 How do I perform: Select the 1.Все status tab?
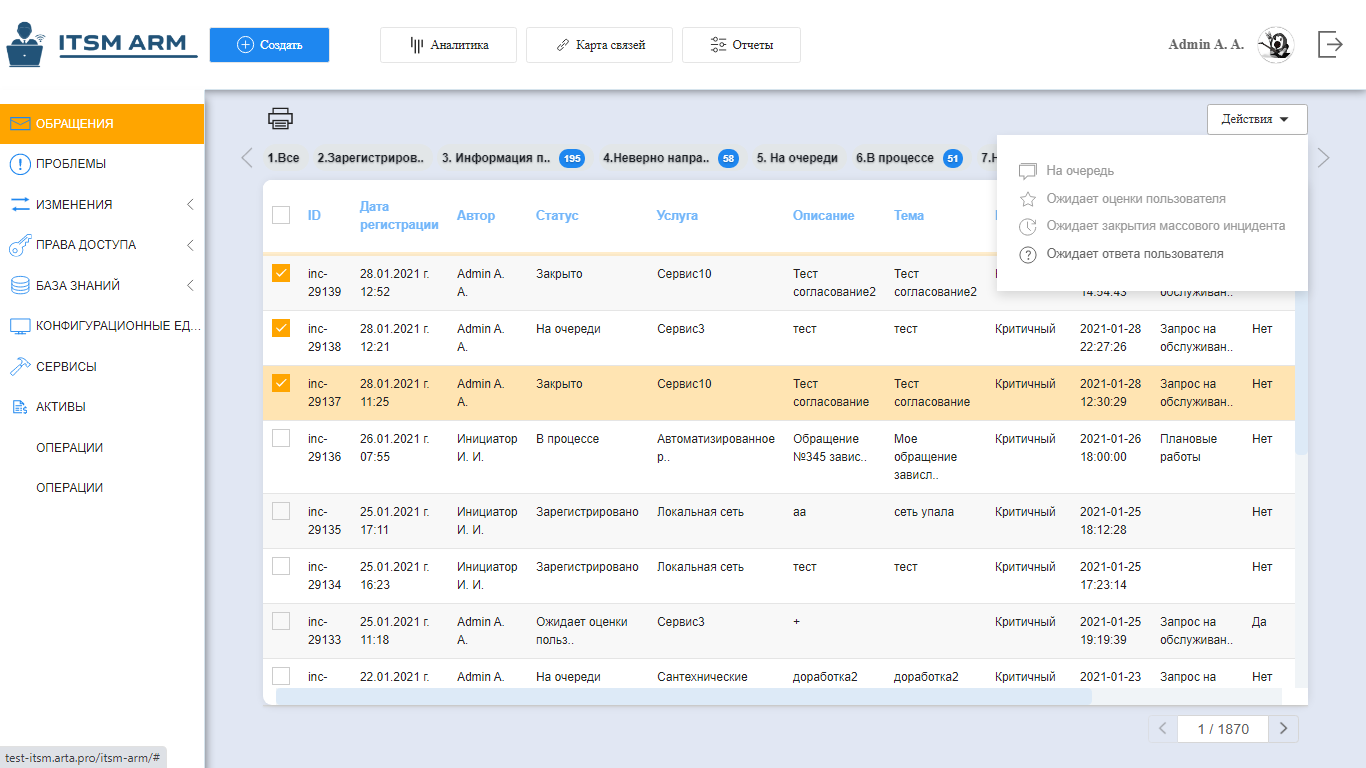283,158
